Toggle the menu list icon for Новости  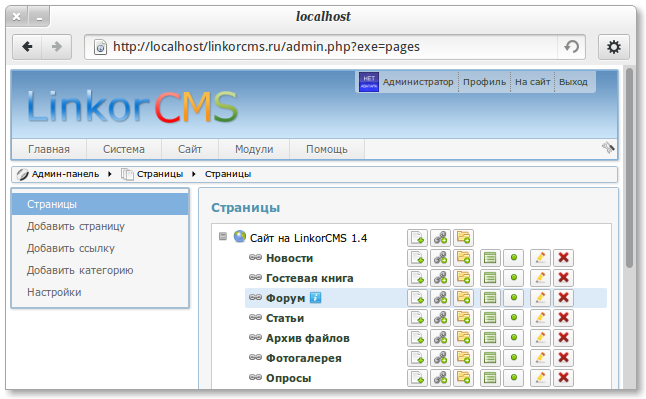[490, 258]
